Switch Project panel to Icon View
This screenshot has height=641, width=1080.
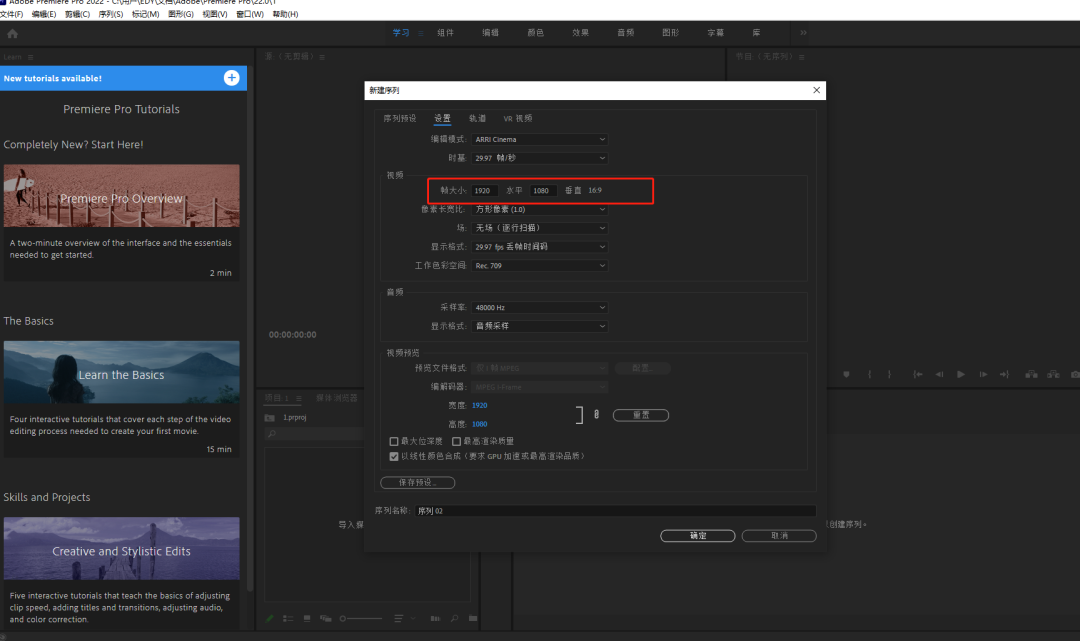307,618
